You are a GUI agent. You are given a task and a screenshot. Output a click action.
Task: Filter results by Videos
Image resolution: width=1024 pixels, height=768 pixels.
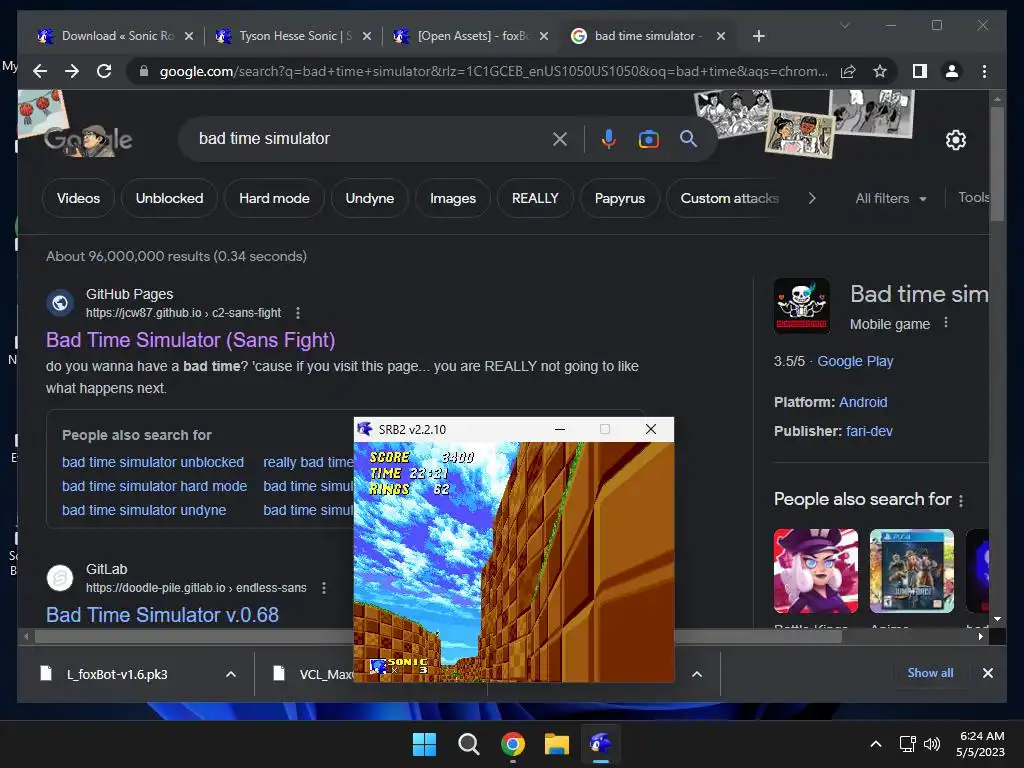(78, 198)
